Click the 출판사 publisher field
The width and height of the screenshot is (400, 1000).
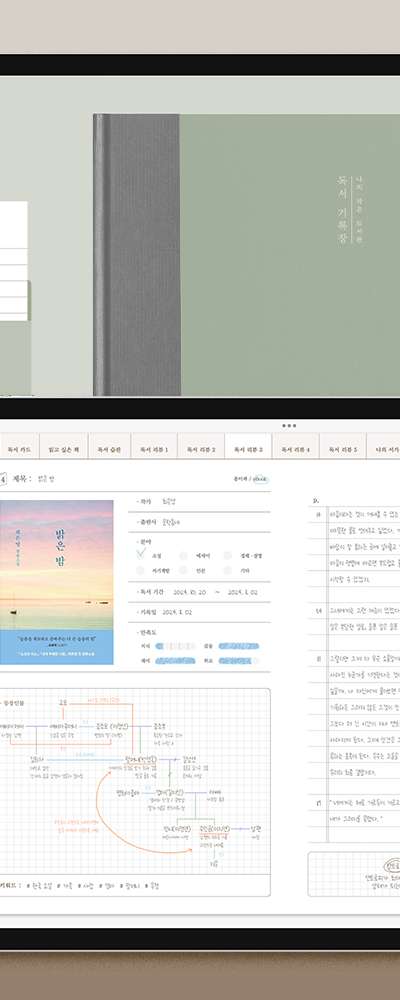click(x=200, y=523)
